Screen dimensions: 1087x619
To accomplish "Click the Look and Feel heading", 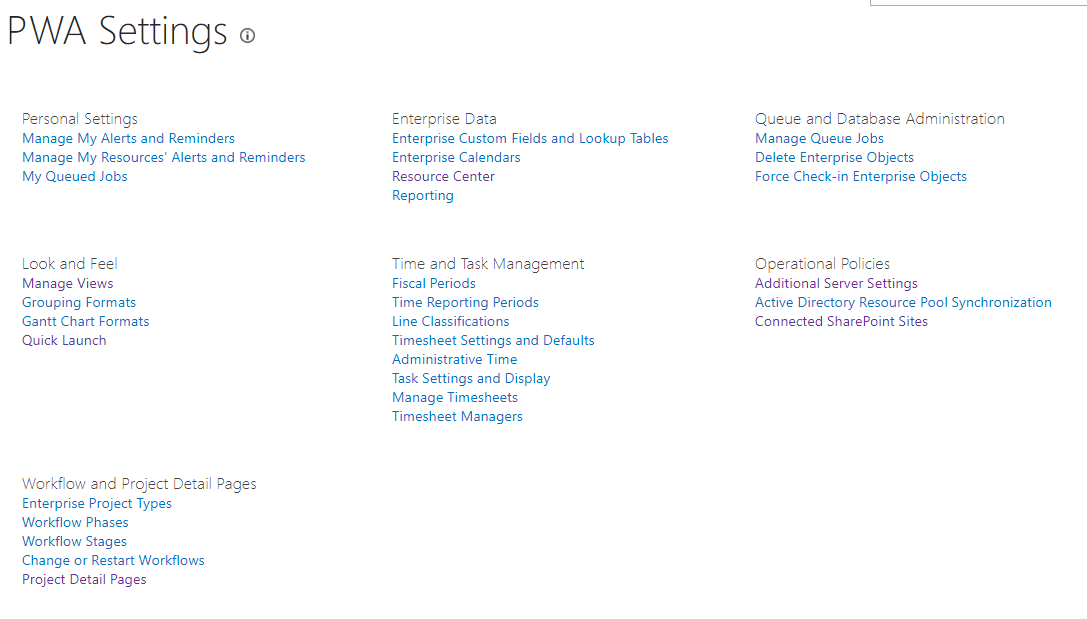I will (x=70, y=264).
